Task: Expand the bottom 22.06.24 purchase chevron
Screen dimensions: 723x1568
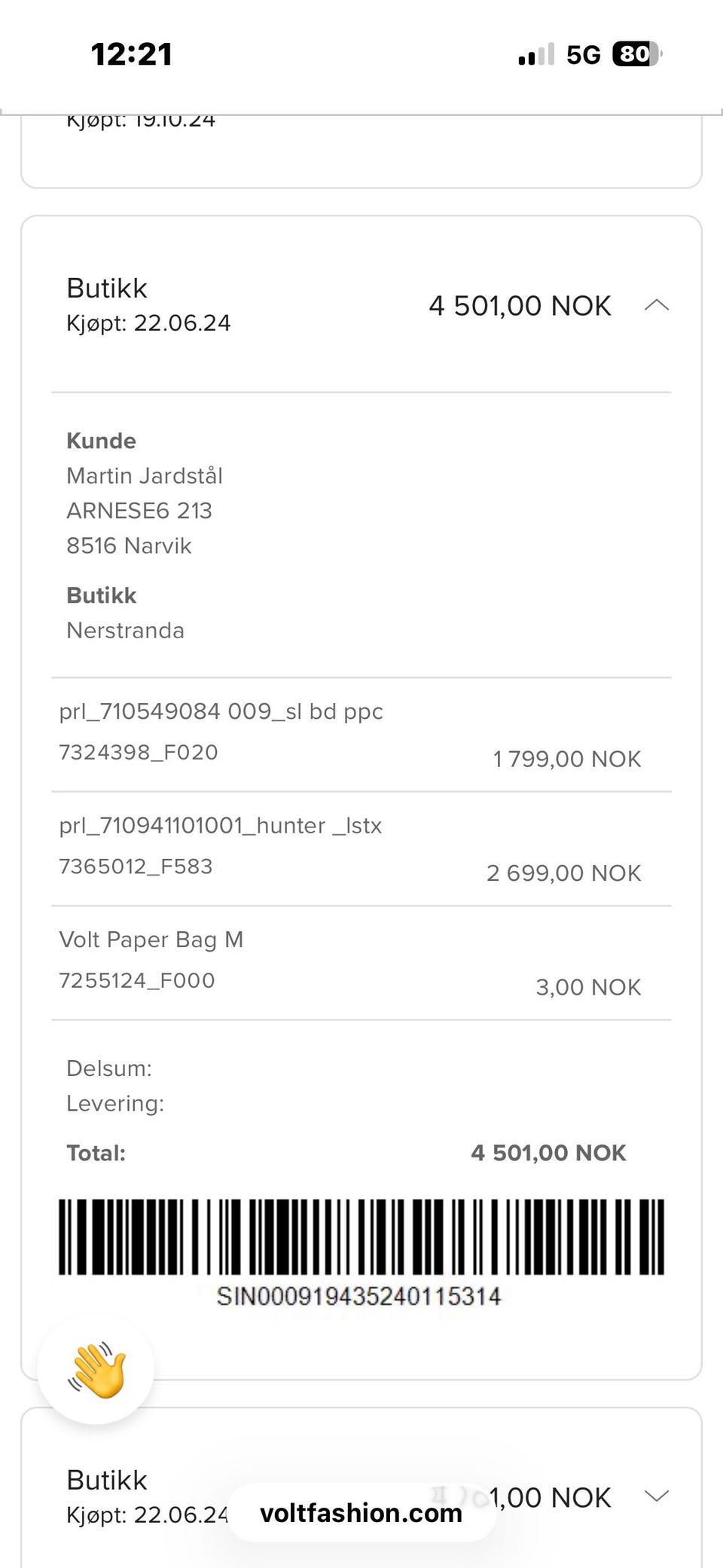Action: pos(657,1496)
